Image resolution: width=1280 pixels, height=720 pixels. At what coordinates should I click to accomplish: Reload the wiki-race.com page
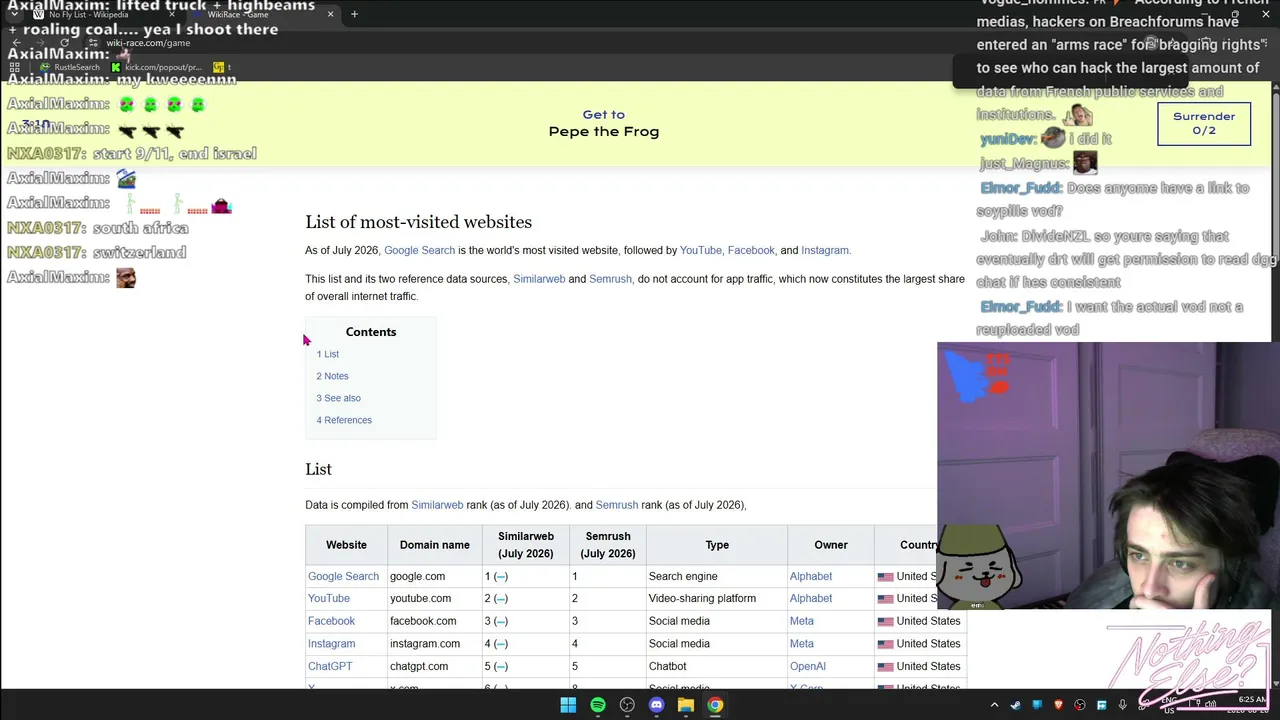tap(64, 43)
